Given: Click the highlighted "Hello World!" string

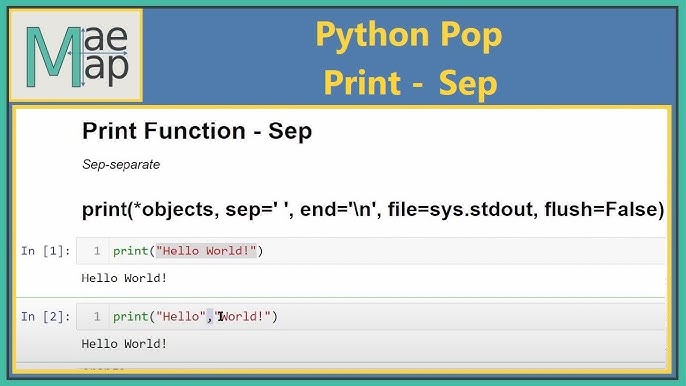Looking at the screenshot, I should tap(206, 251).
